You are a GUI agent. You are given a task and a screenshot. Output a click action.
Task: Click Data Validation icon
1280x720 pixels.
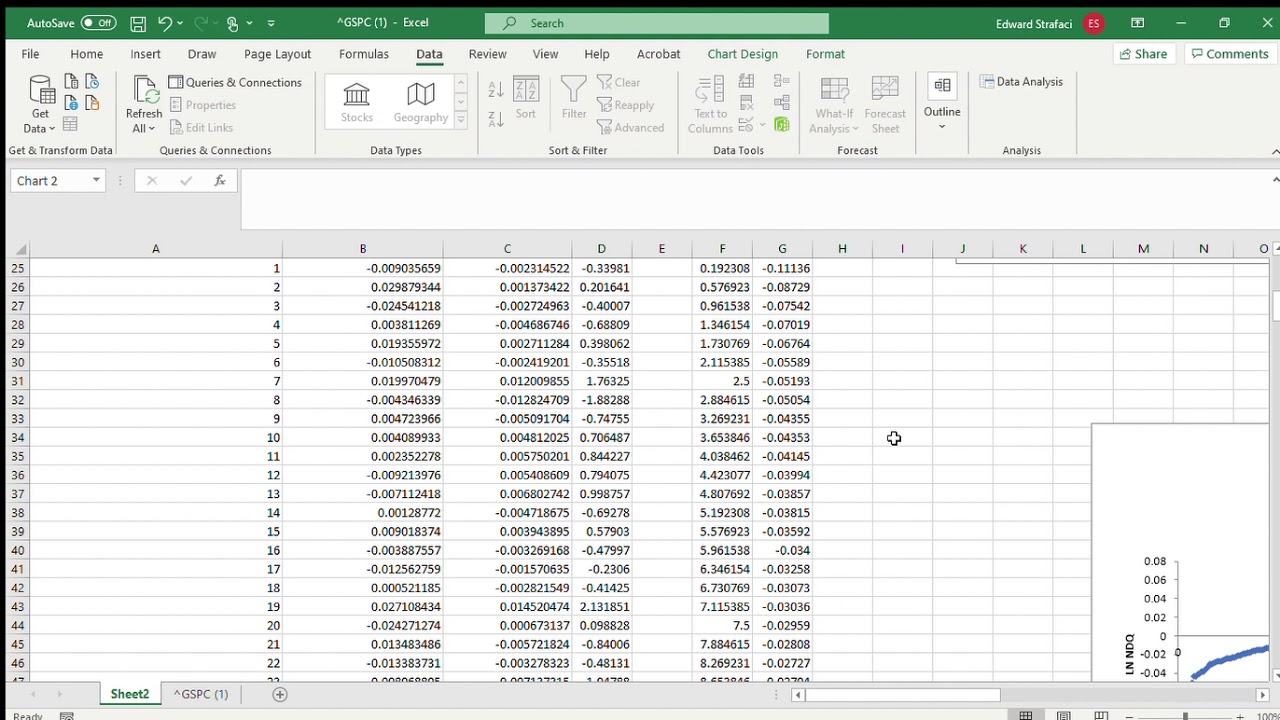click(746, 125)
